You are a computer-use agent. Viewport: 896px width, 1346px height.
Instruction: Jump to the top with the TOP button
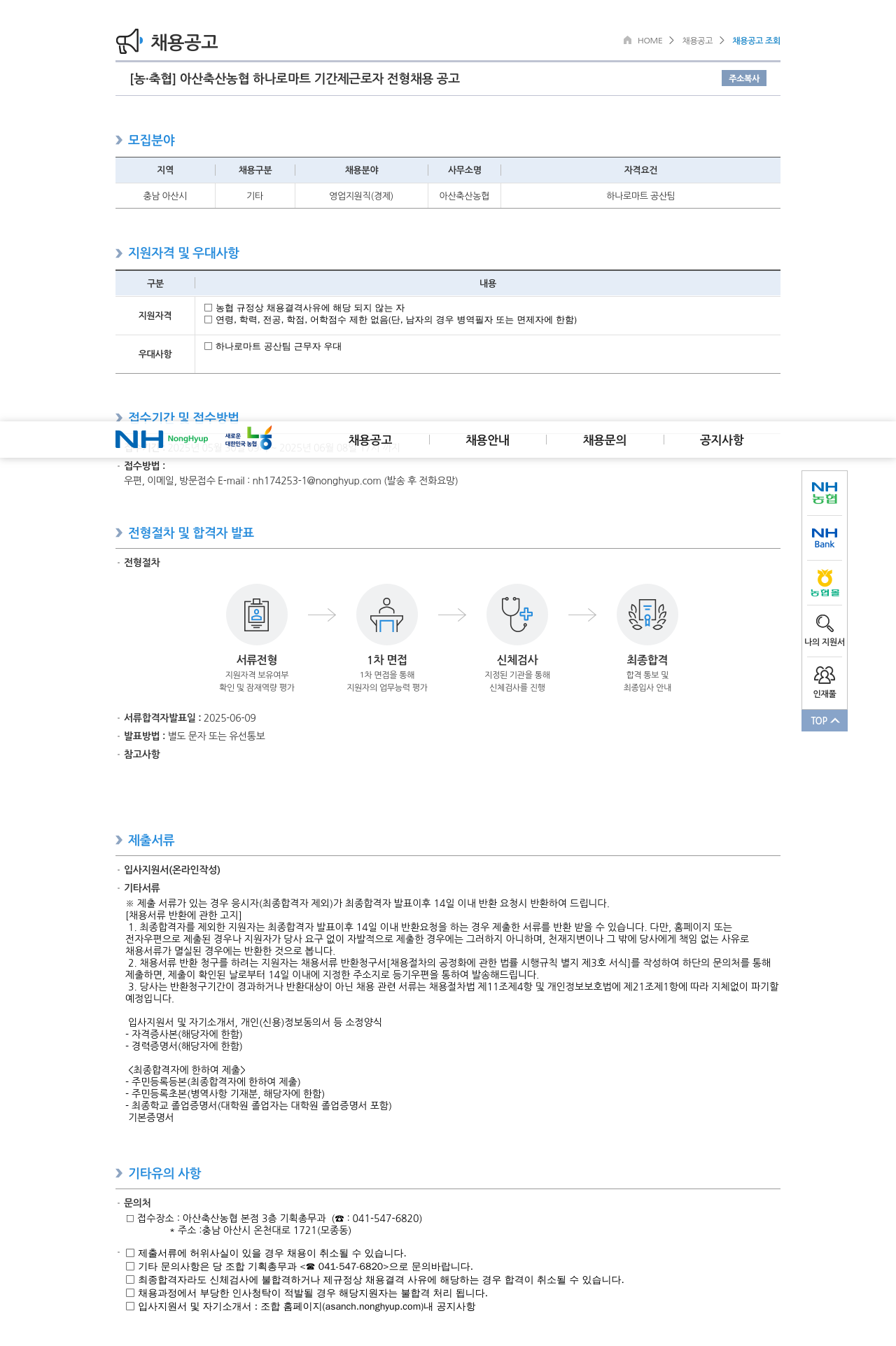[825, 720]
